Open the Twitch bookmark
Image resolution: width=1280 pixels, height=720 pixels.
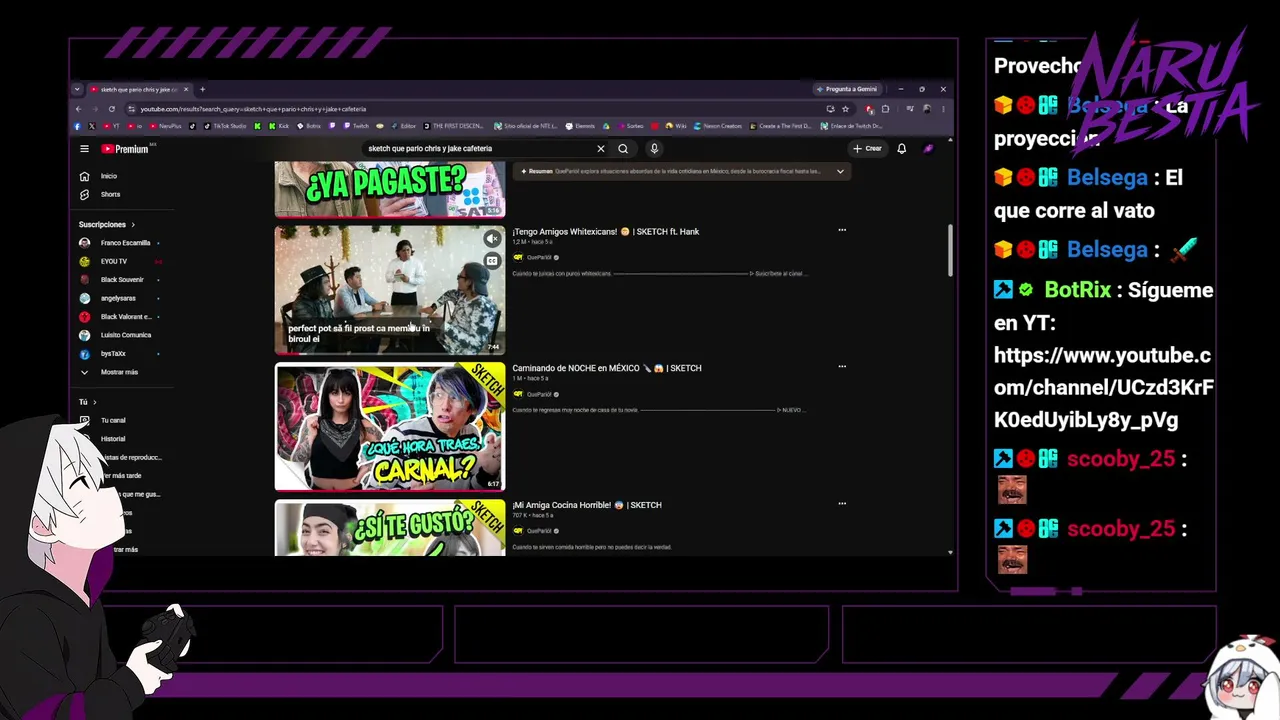(x=356, y=126)
